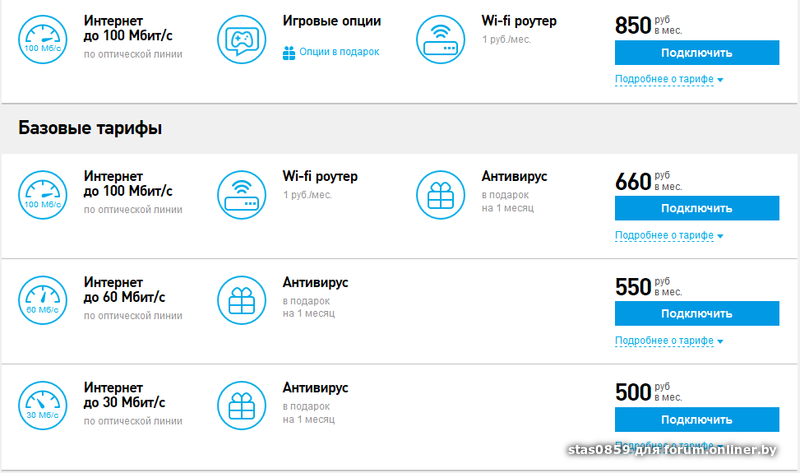The height and width of the screenshot is (473, 800).
Task: Expand Подробнее о тарифе for the 550 руб plan
Action: click(668, 340)
